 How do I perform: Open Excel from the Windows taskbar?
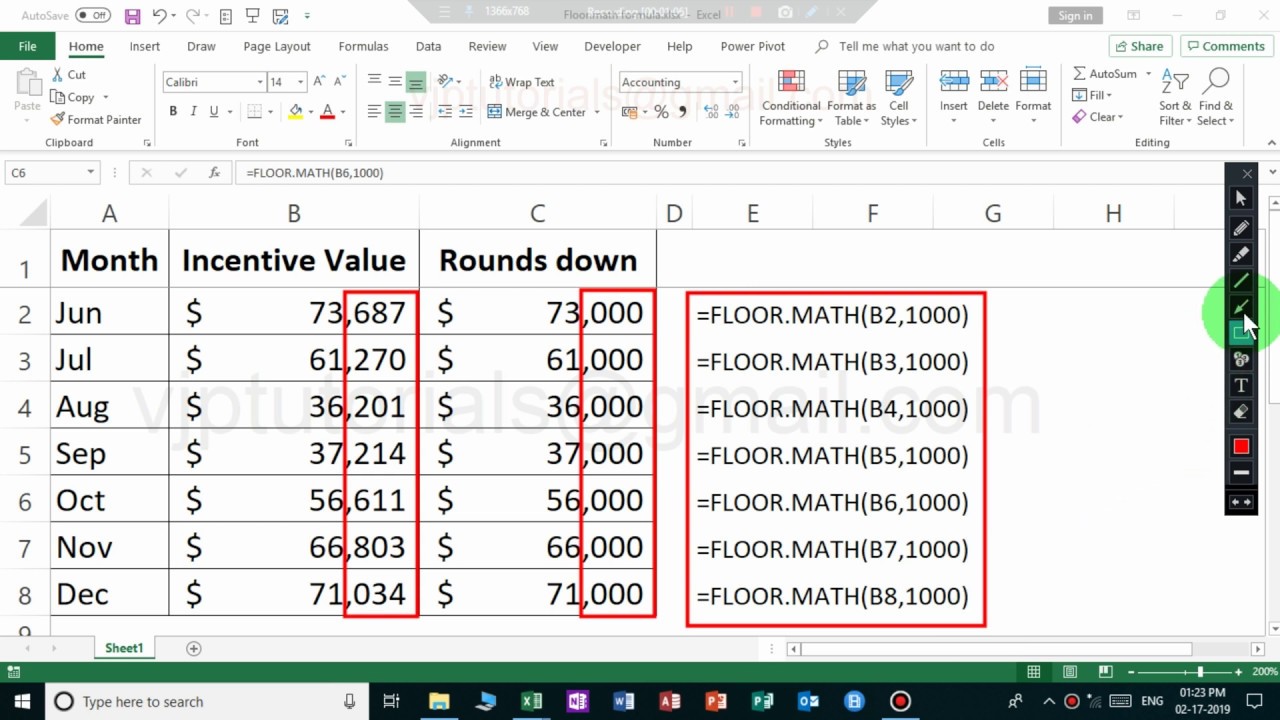(531, 701)
